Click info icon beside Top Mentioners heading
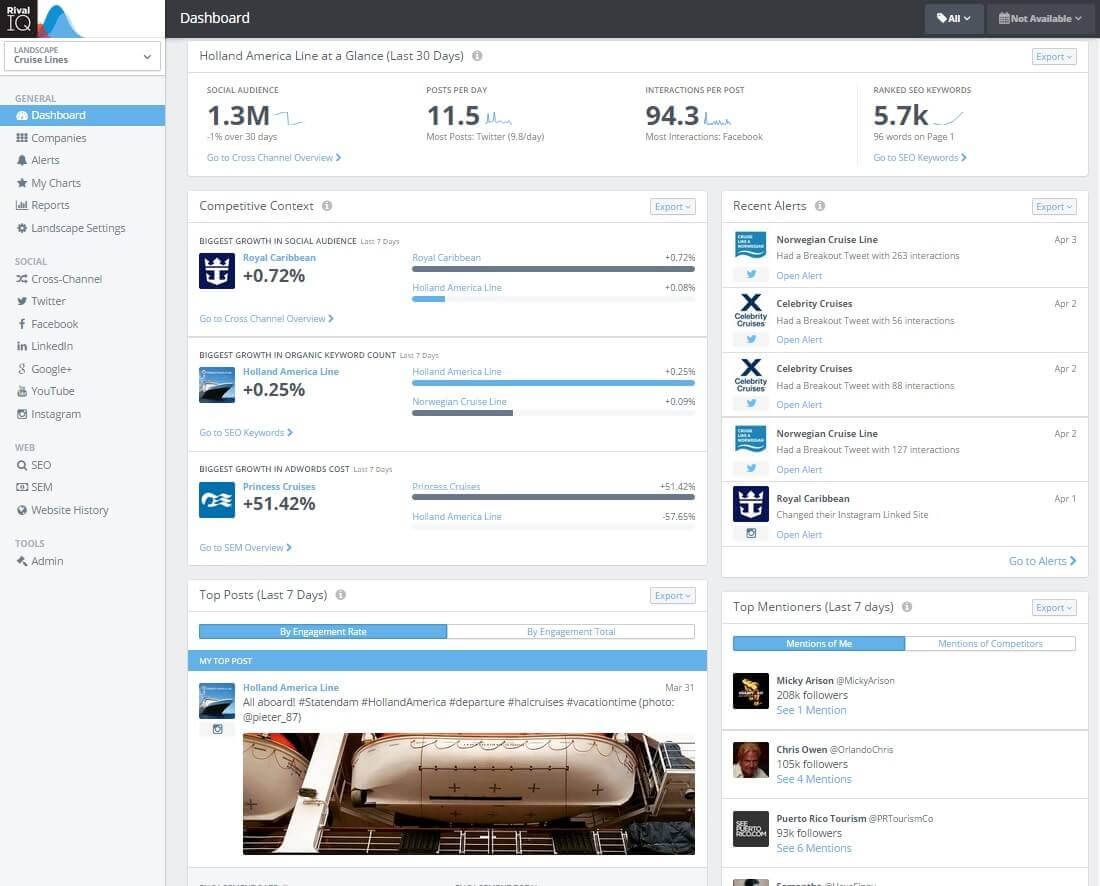1100x886 pixels. [x=907, y=607]
